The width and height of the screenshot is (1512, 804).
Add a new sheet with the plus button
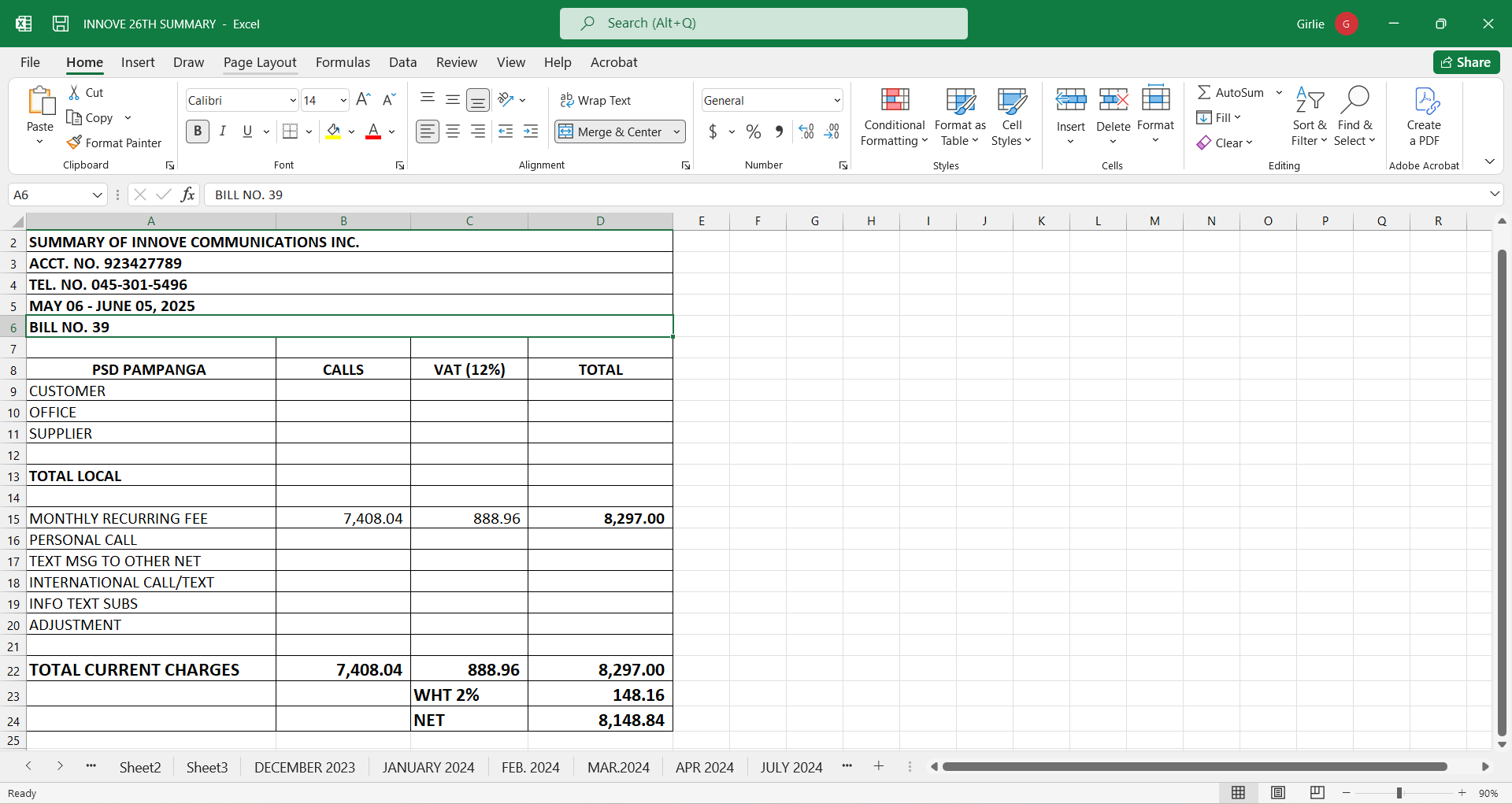pos(879,766)
